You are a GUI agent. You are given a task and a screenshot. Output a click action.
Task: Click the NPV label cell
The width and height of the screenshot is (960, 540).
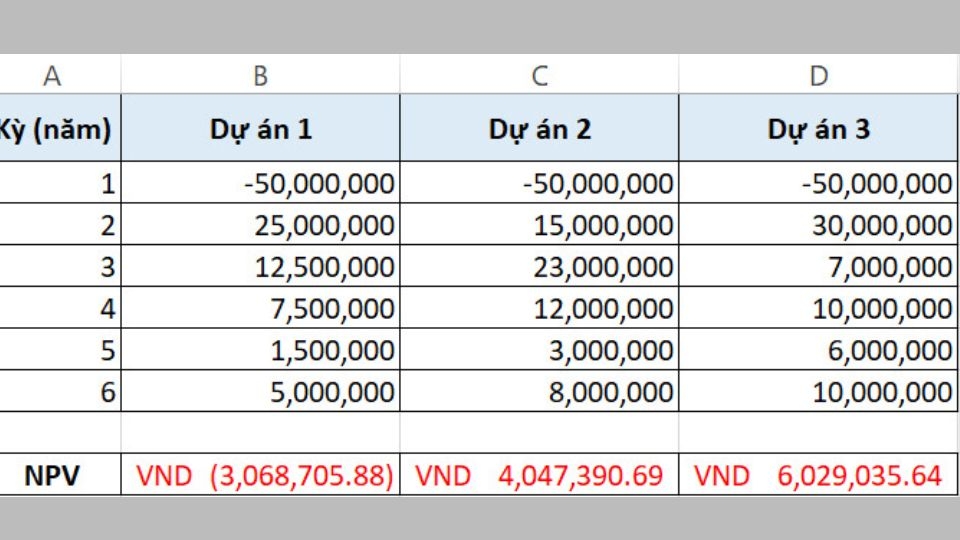[60, 474]
